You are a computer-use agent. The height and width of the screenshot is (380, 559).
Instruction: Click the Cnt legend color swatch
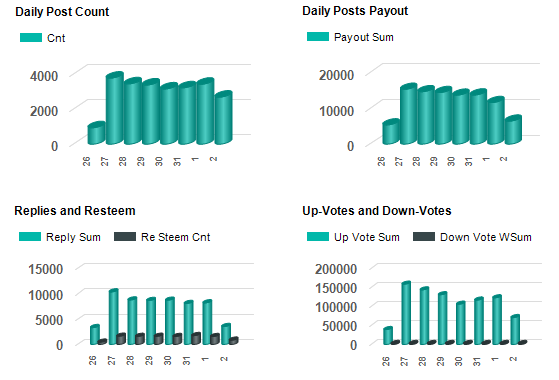31,38
